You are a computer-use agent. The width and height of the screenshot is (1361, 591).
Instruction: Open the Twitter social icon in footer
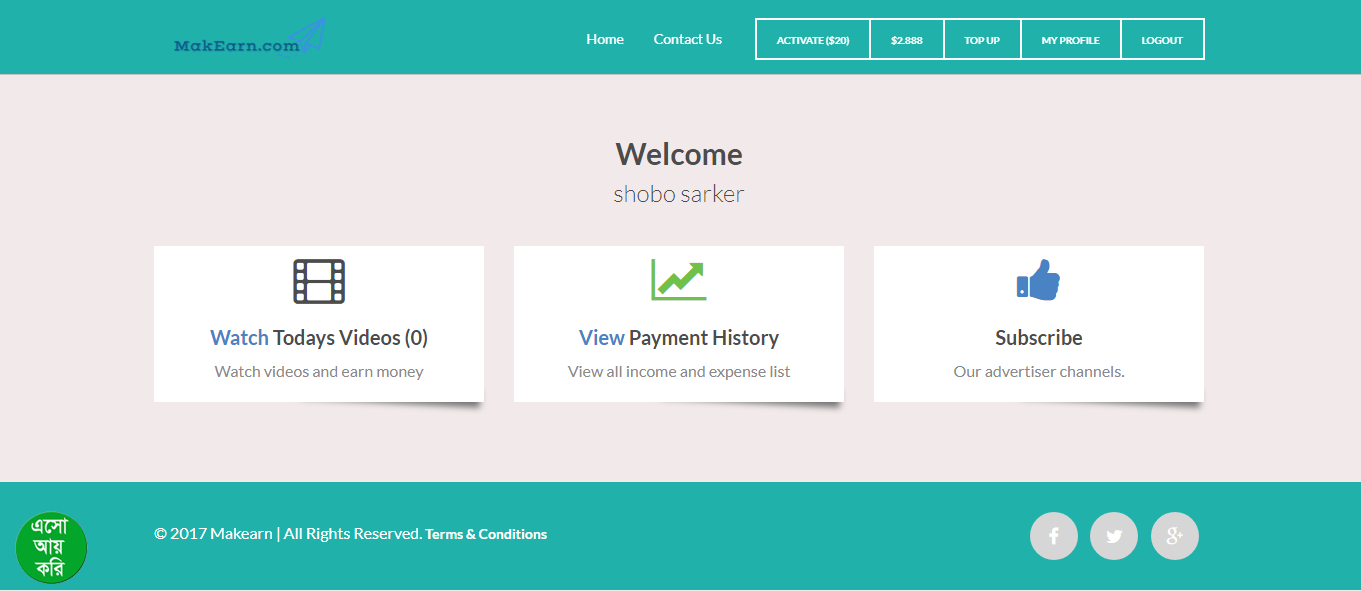tap(1114, 536)
